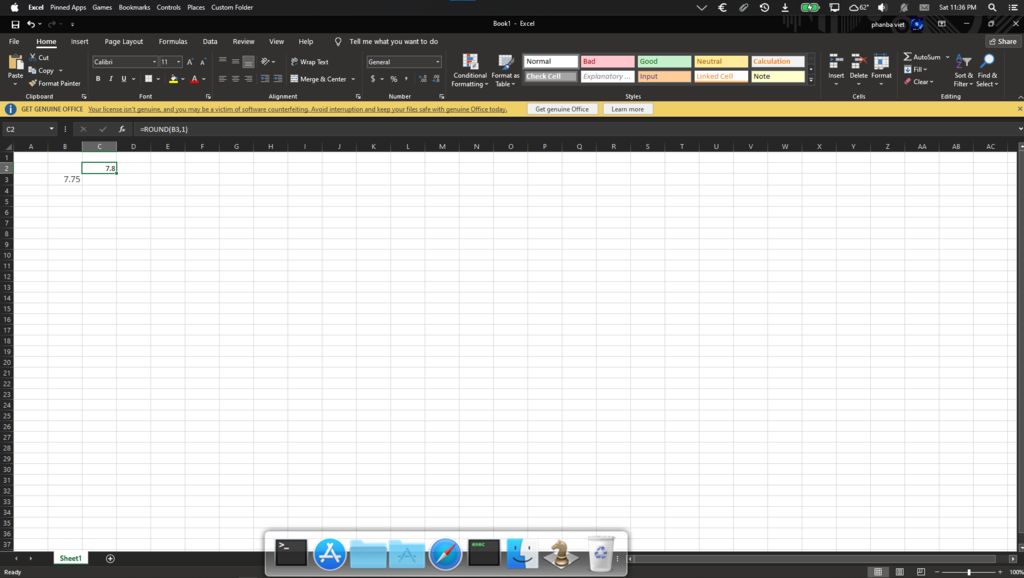Open the Name Box dropdown
The image size is (1024, 578).
[52, 129]
